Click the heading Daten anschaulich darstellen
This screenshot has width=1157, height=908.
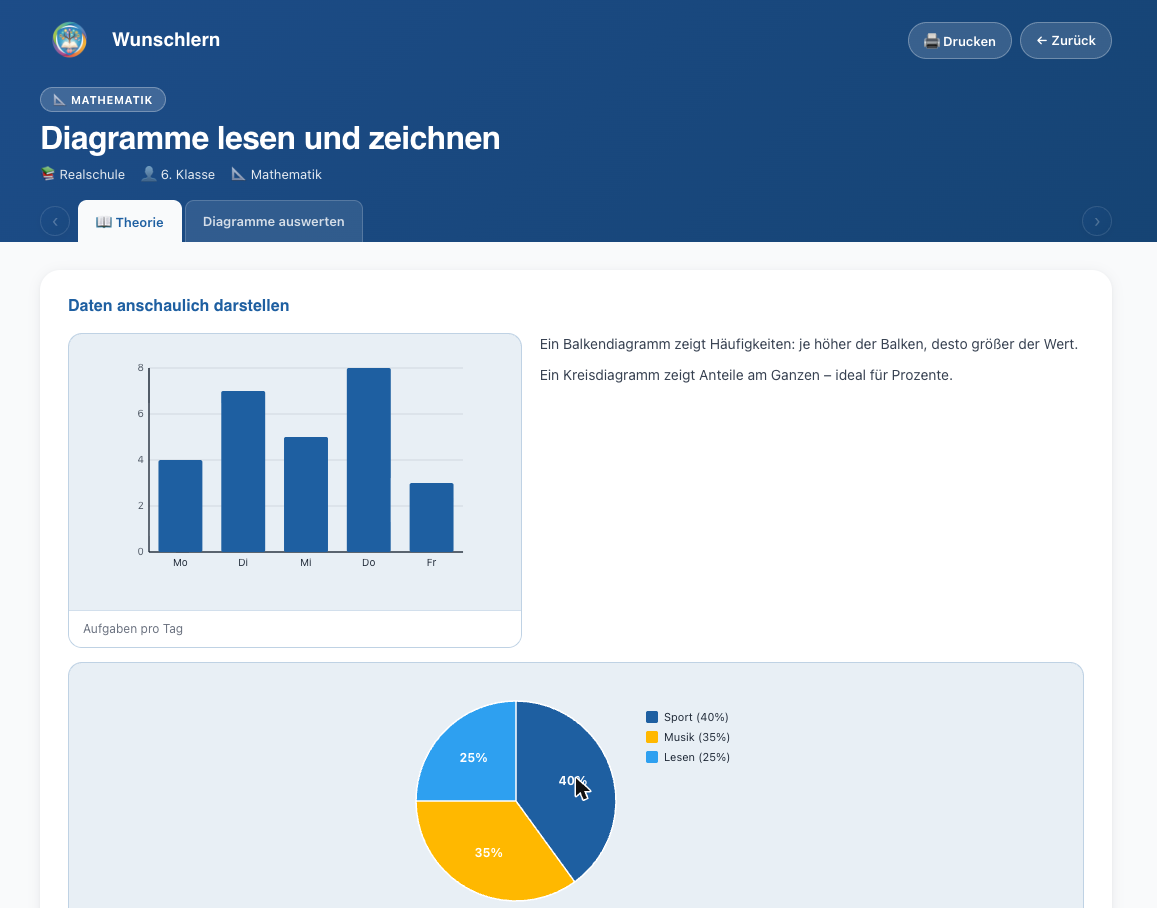pos(179,305)
